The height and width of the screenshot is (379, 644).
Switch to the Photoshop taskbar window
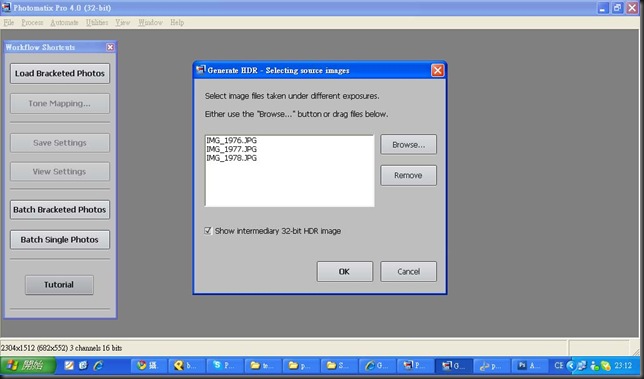click(x=530, y=365)
